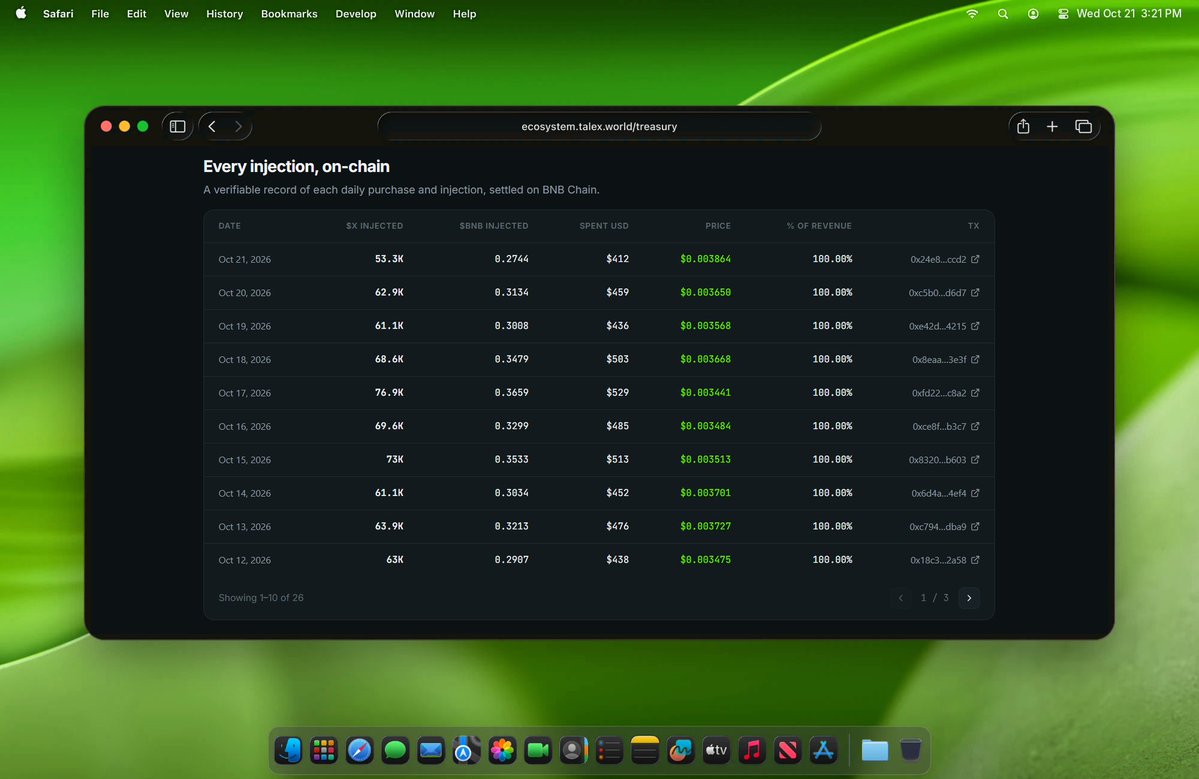Open external link icon for tx 0xc5b0...d6d7

click(975, 293)
